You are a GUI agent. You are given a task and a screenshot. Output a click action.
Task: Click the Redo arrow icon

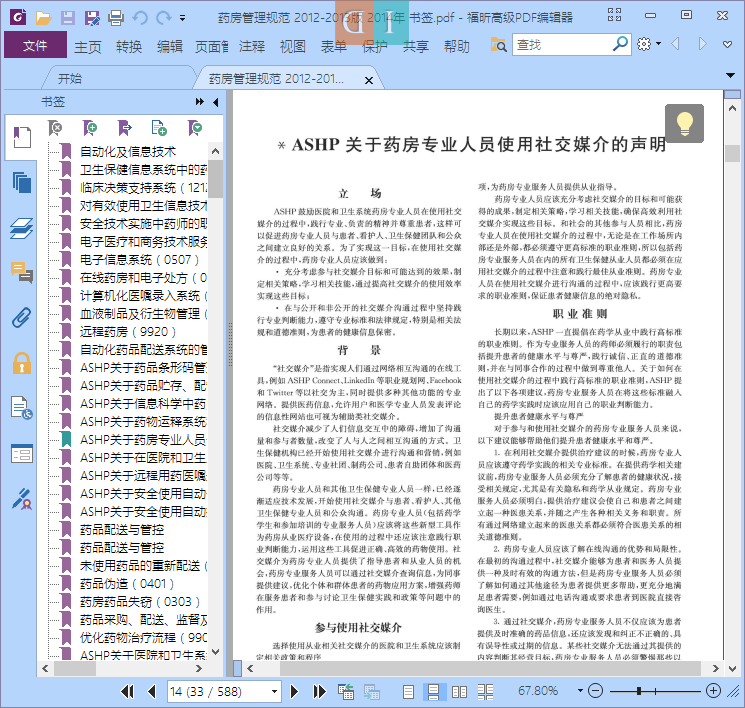coord(163,18)
